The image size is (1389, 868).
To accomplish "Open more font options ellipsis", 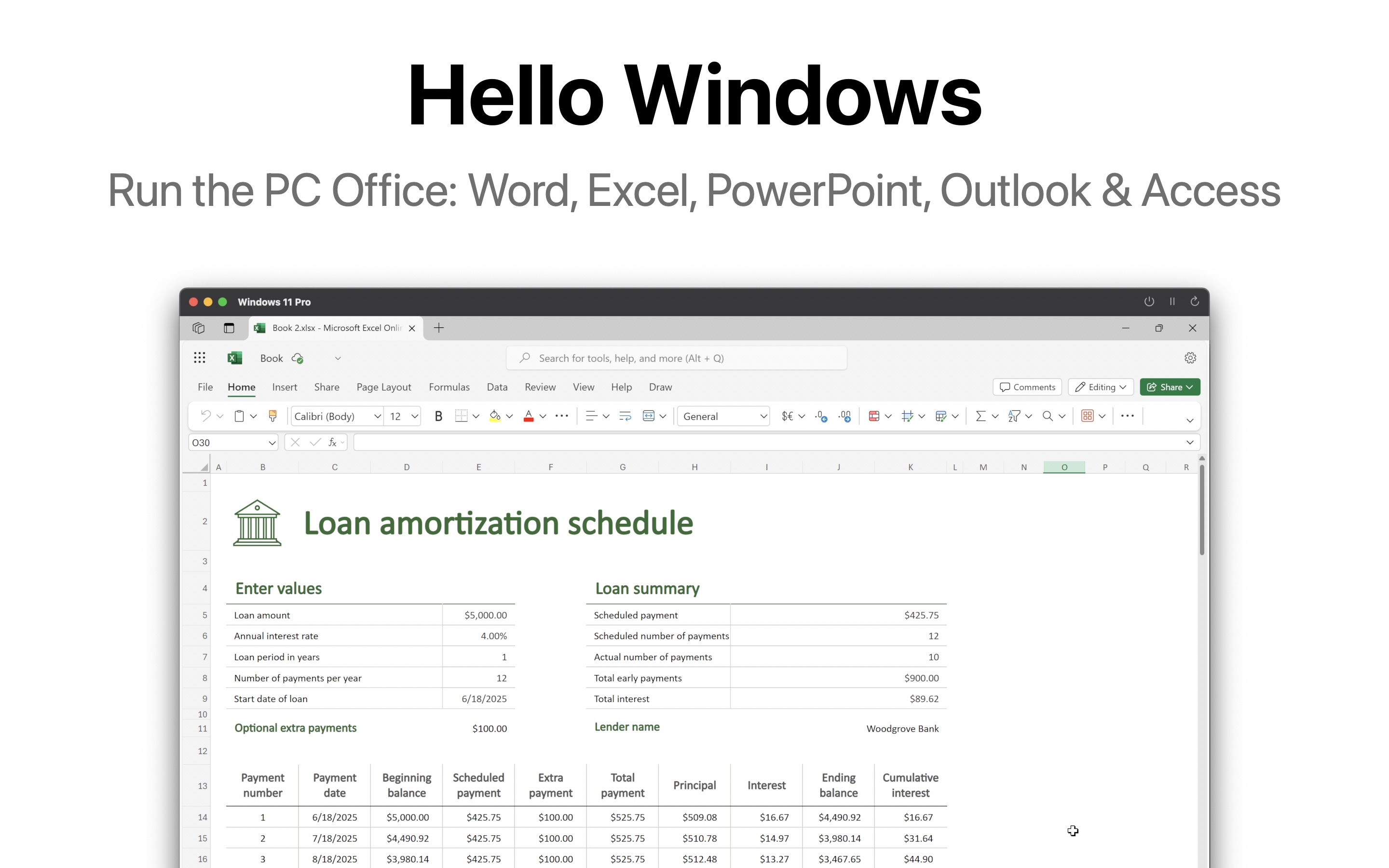I will coord(562,416).
